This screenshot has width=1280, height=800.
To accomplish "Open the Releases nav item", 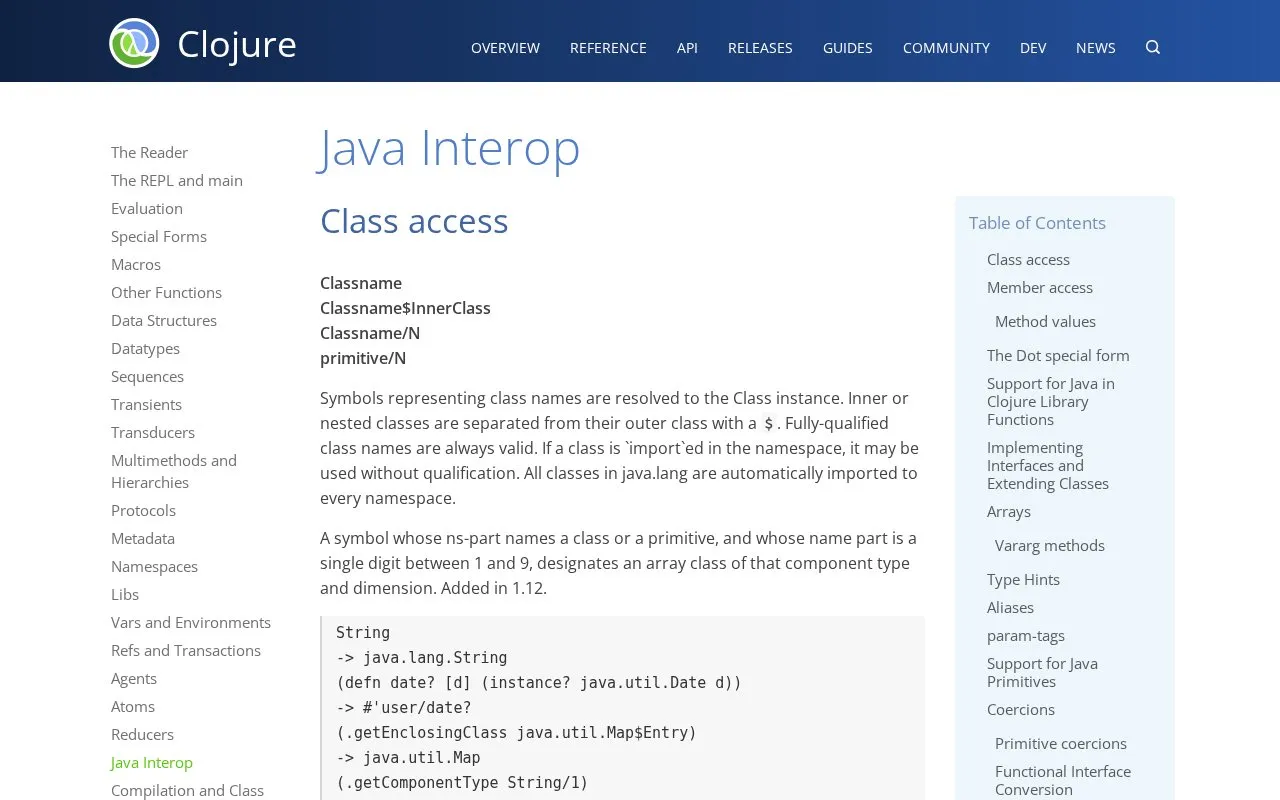I will pos(760,48).
